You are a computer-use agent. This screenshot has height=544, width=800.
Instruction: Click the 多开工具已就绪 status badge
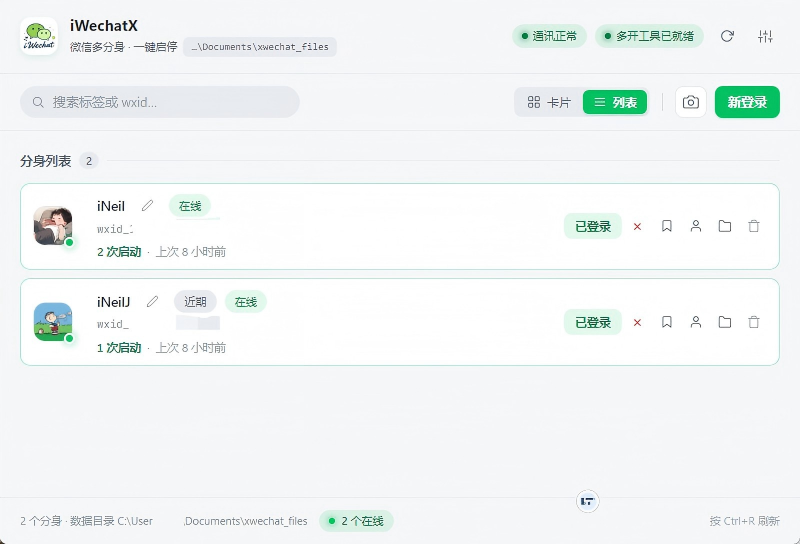tap(649, 36)
